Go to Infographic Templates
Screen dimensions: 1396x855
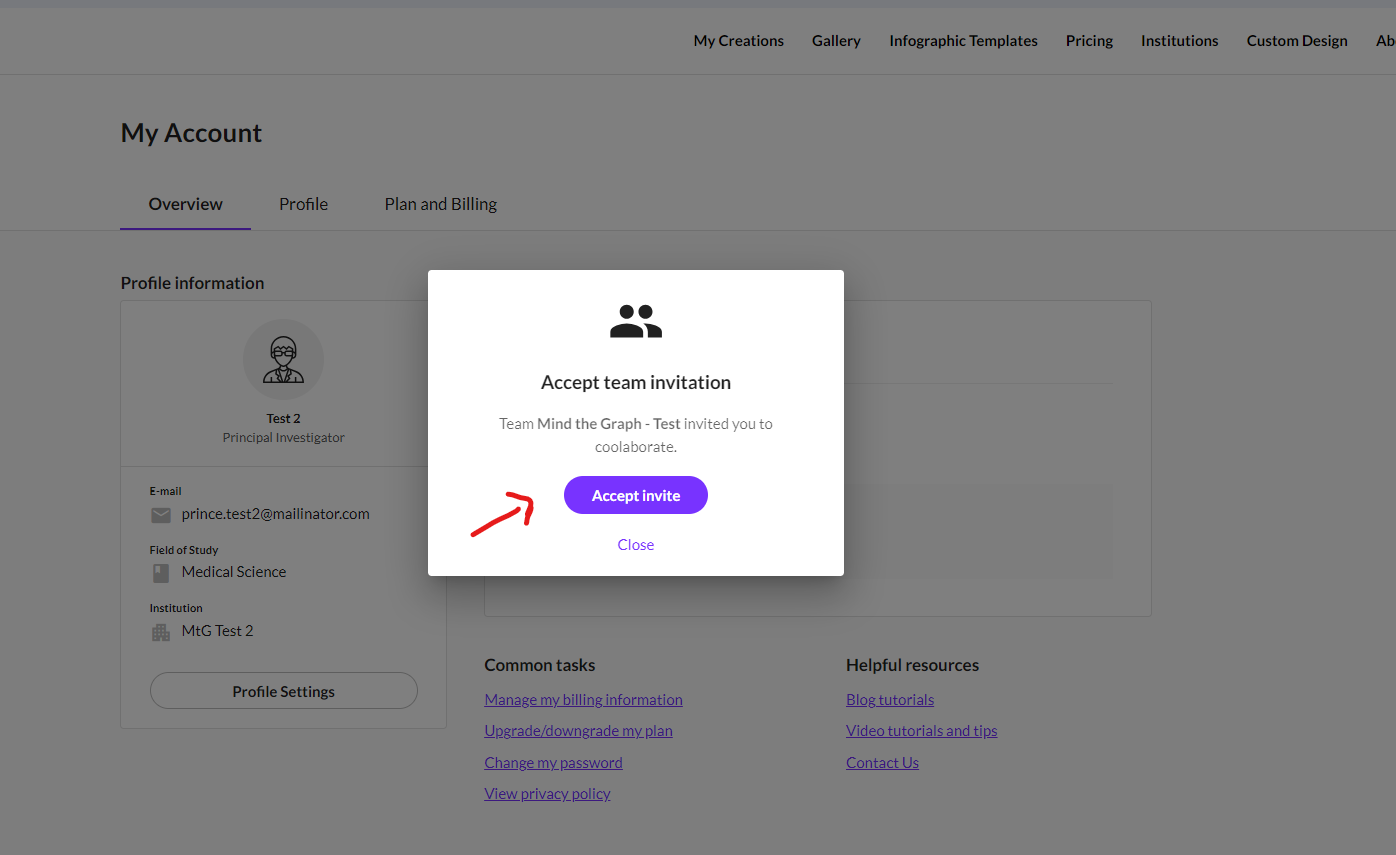pos(964,41)
